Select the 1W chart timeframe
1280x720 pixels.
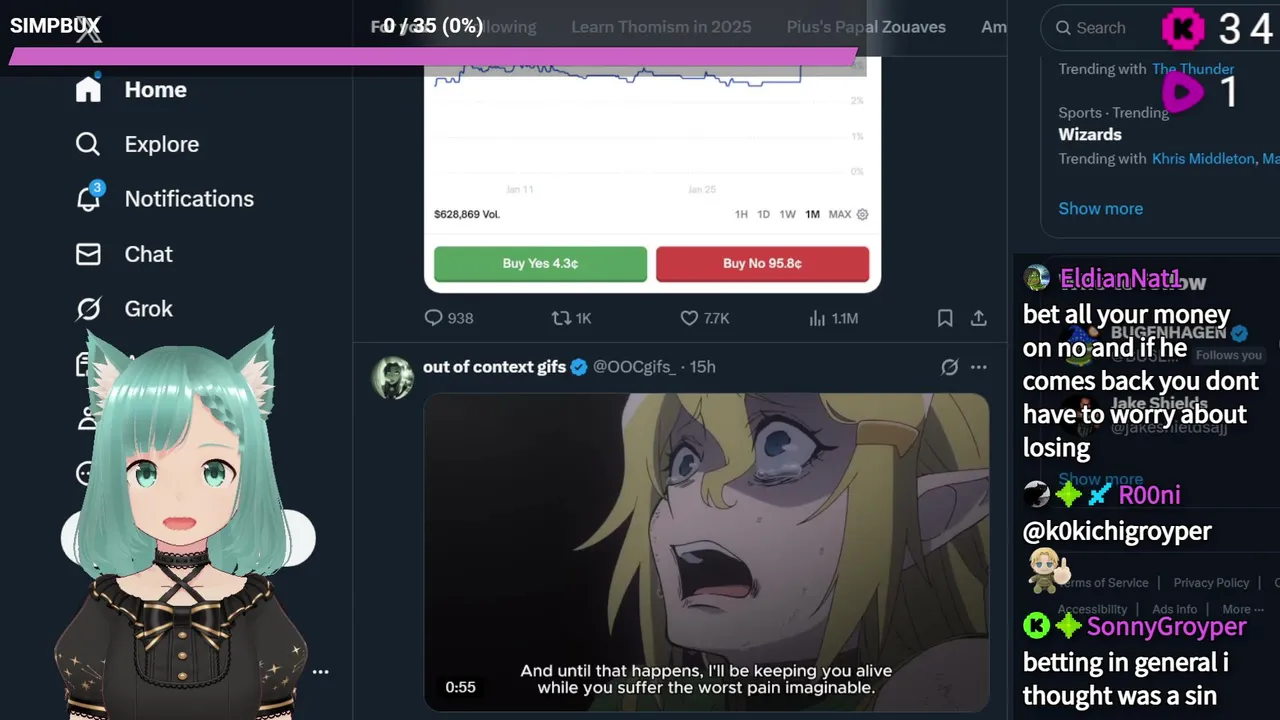click(787, 214)
